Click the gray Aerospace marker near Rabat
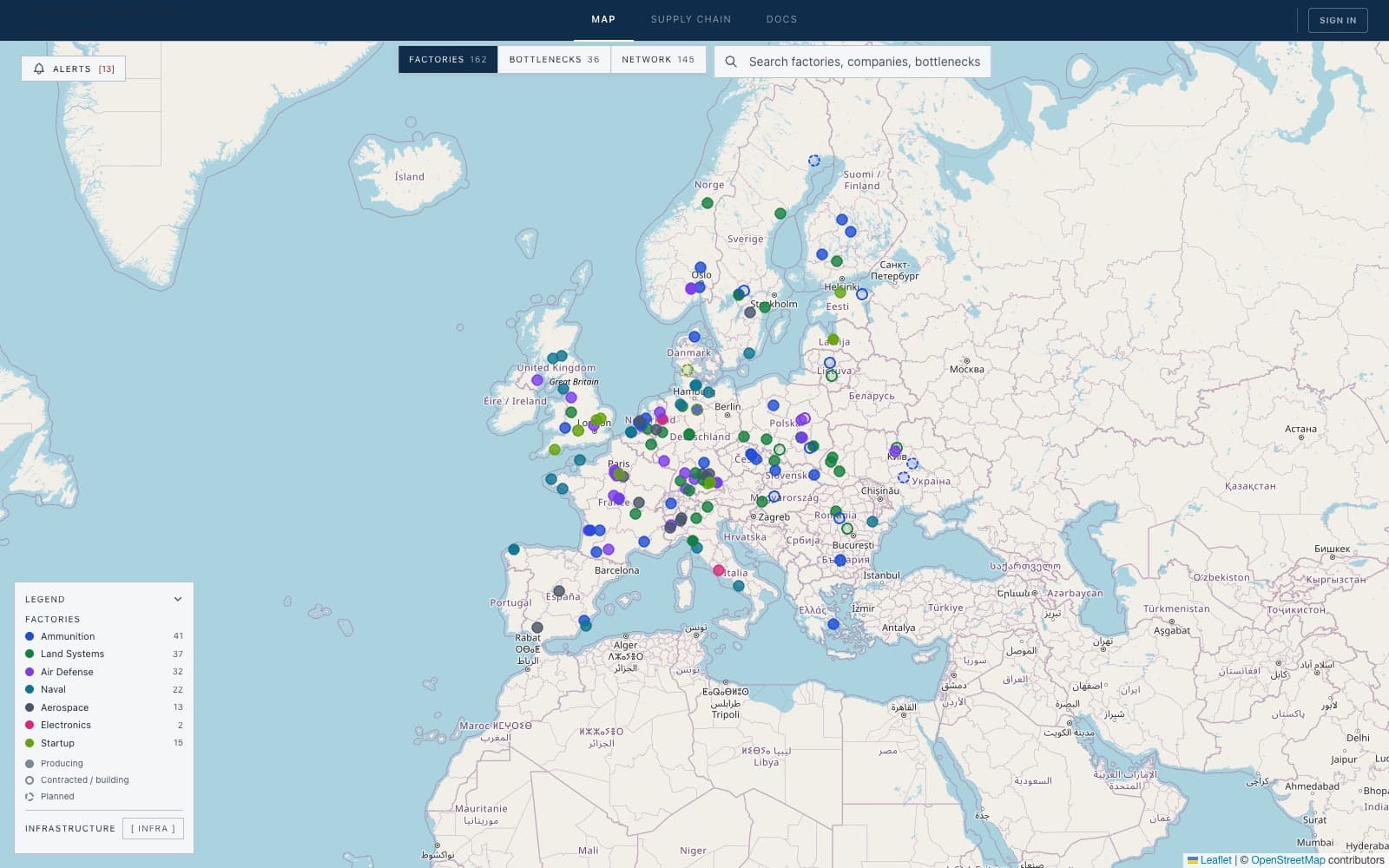1389x868 pixels. [537, 628]
